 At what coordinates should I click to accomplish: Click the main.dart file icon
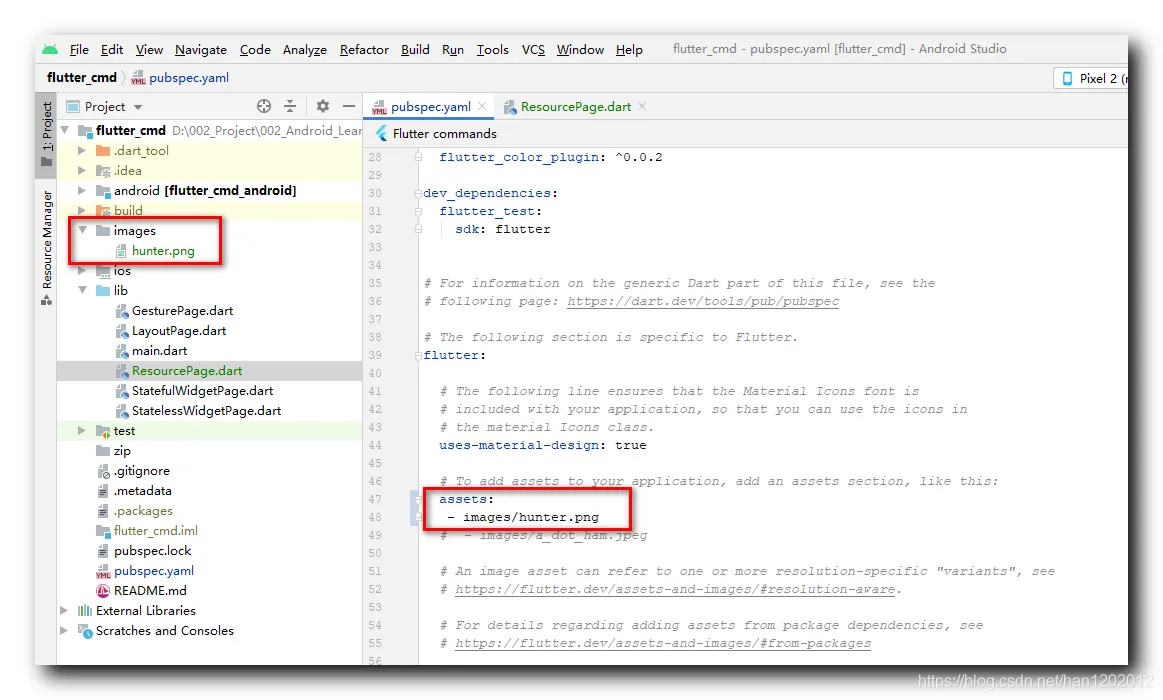click(122, 351)
